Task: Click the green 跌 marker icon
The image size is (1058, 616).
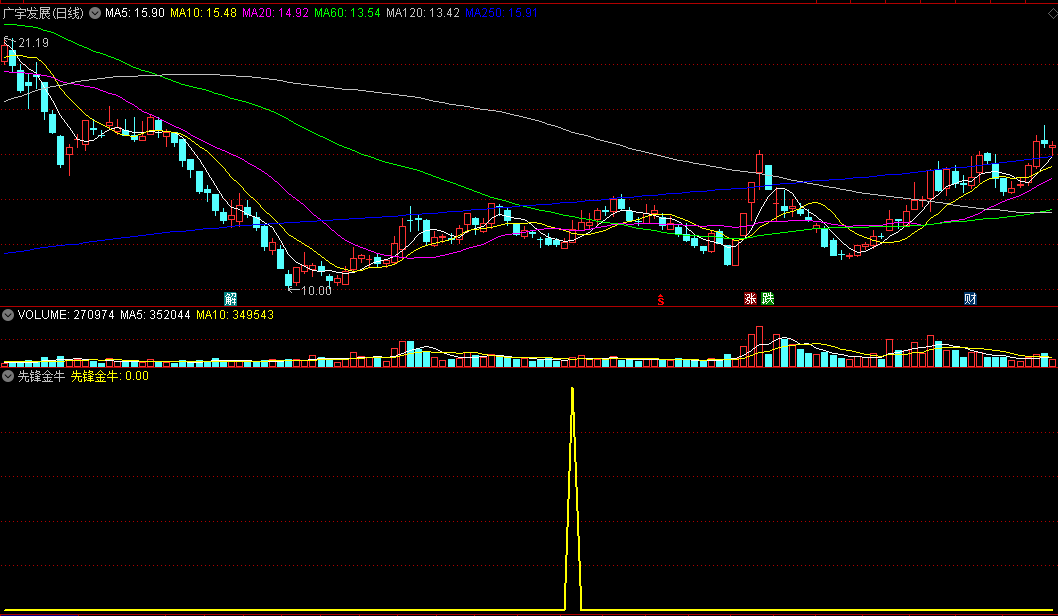Action: (767, 299)
